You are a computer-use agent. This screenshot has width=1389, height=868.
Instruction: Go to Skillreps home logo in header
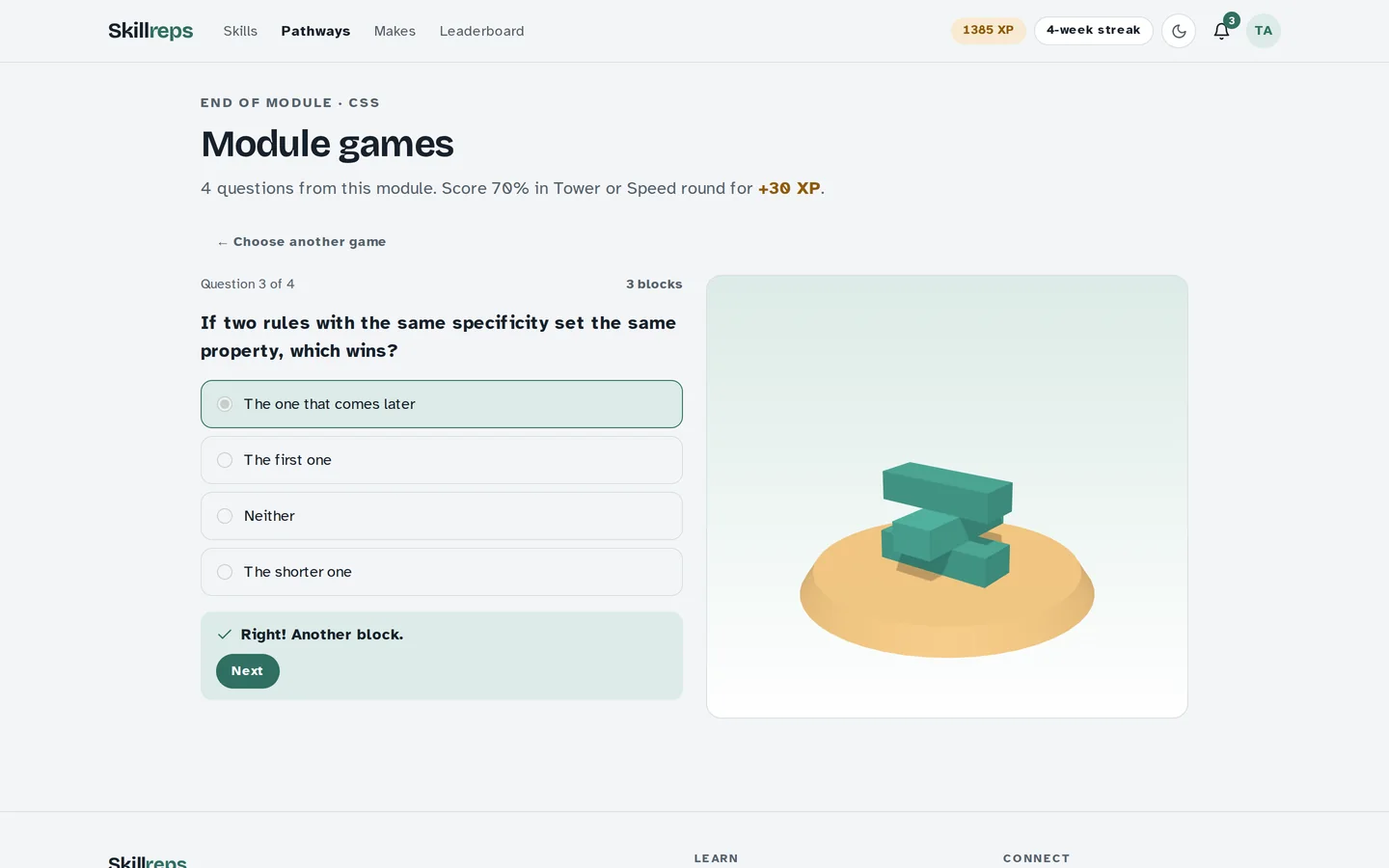[x=150, y=31]
